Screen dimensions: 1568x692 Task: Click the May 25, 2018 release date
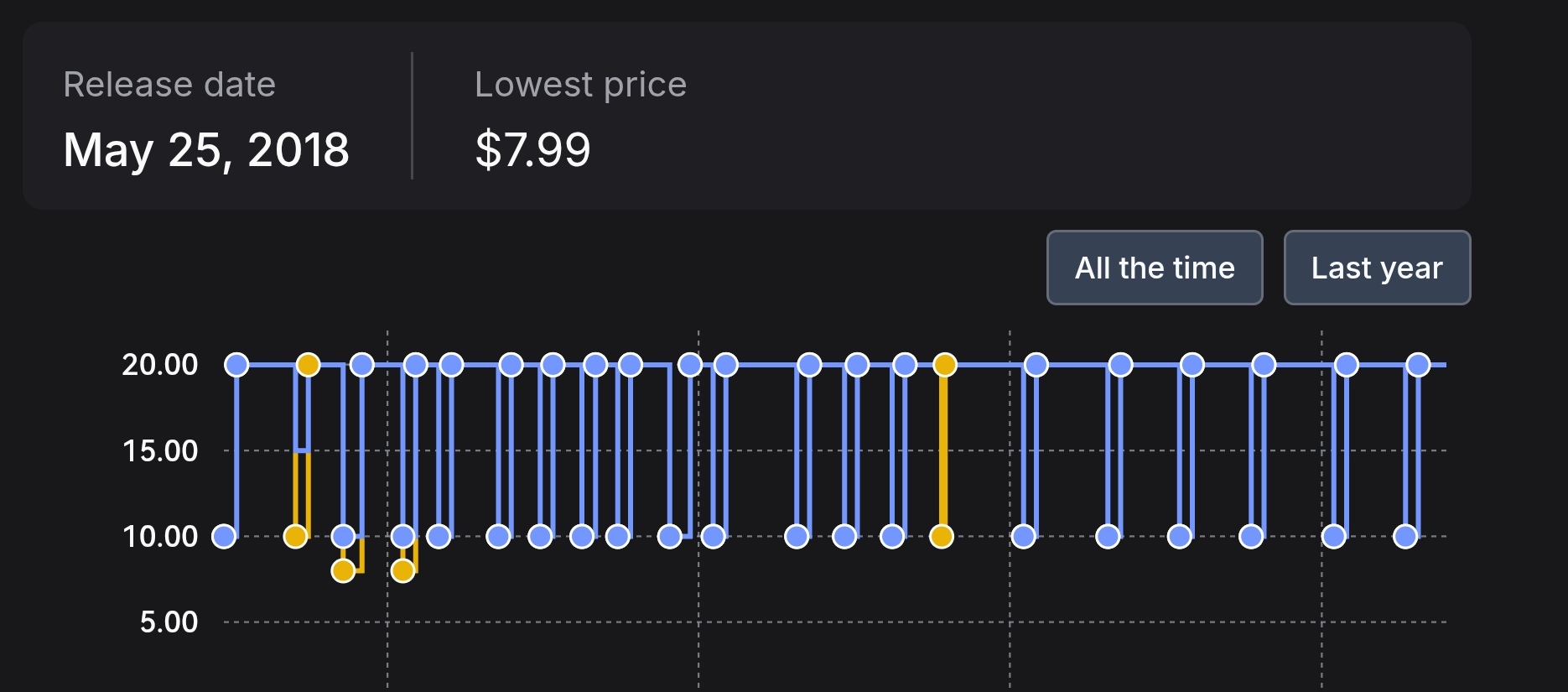pyautogui.click(x=206, y=150)
